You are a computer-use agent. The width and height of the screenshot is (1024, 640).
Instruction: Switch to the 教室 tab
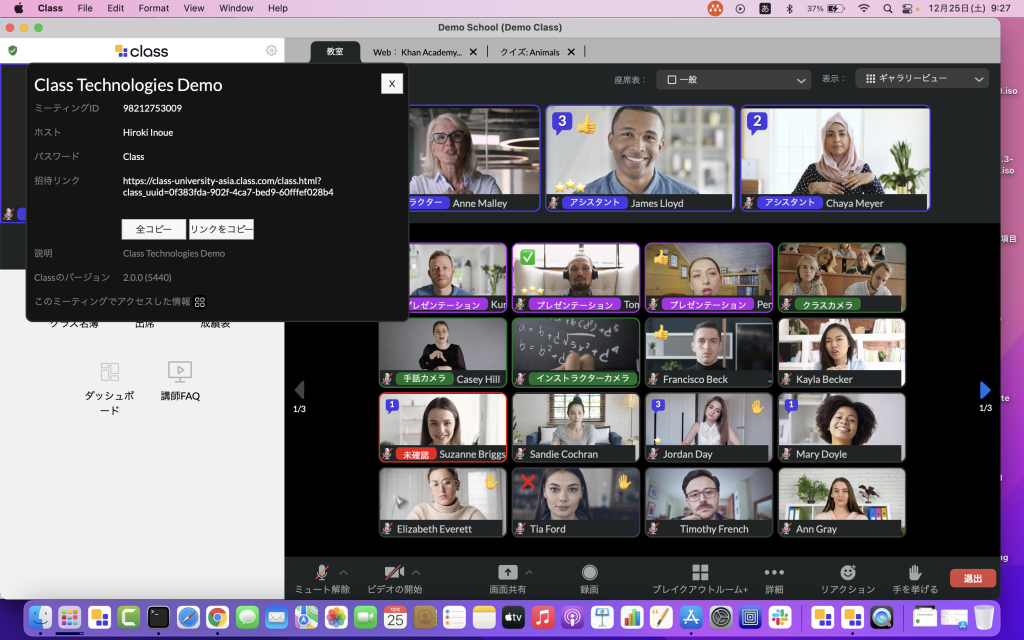(335, 52)
